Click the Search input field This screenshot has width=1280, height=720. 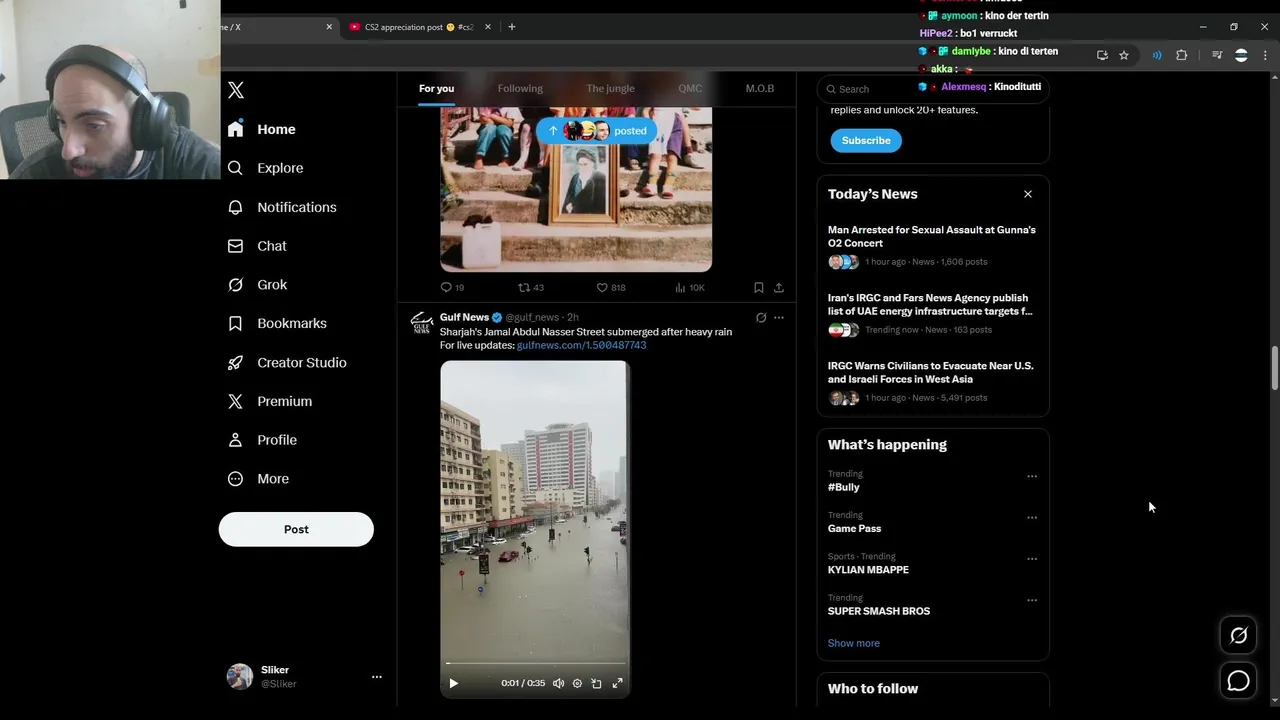coord(933,89)
